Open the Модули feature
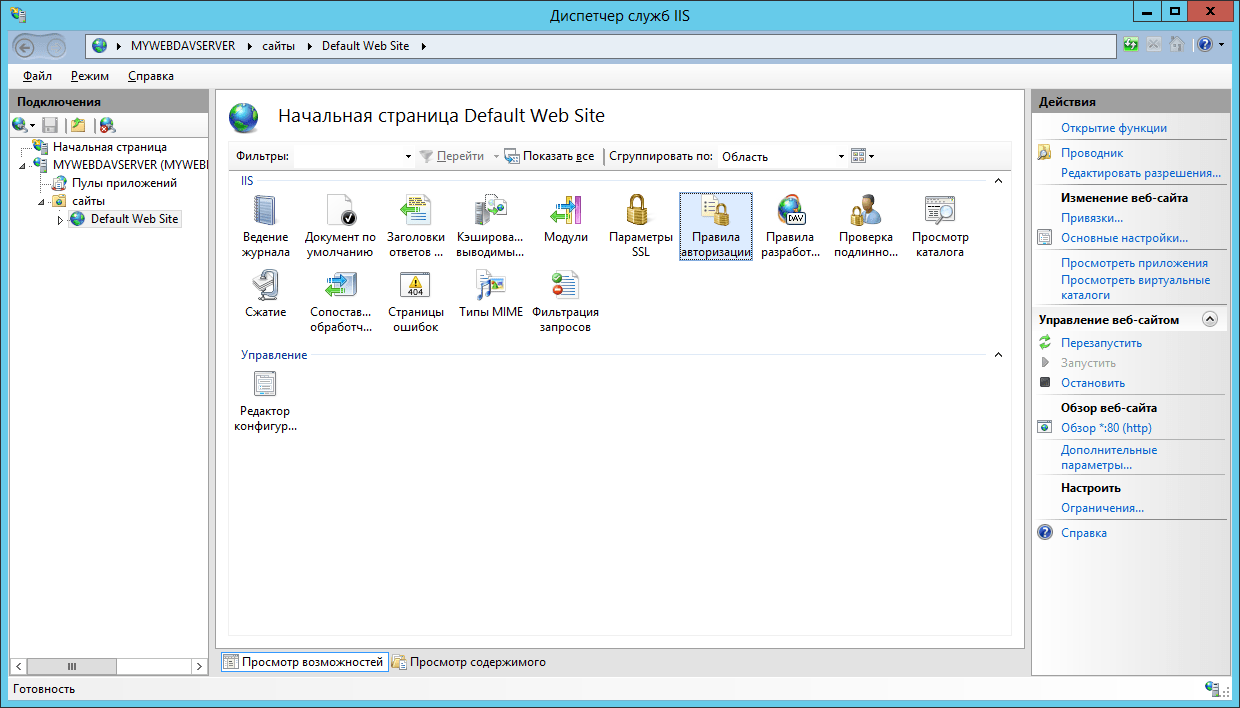 (566, 220)
